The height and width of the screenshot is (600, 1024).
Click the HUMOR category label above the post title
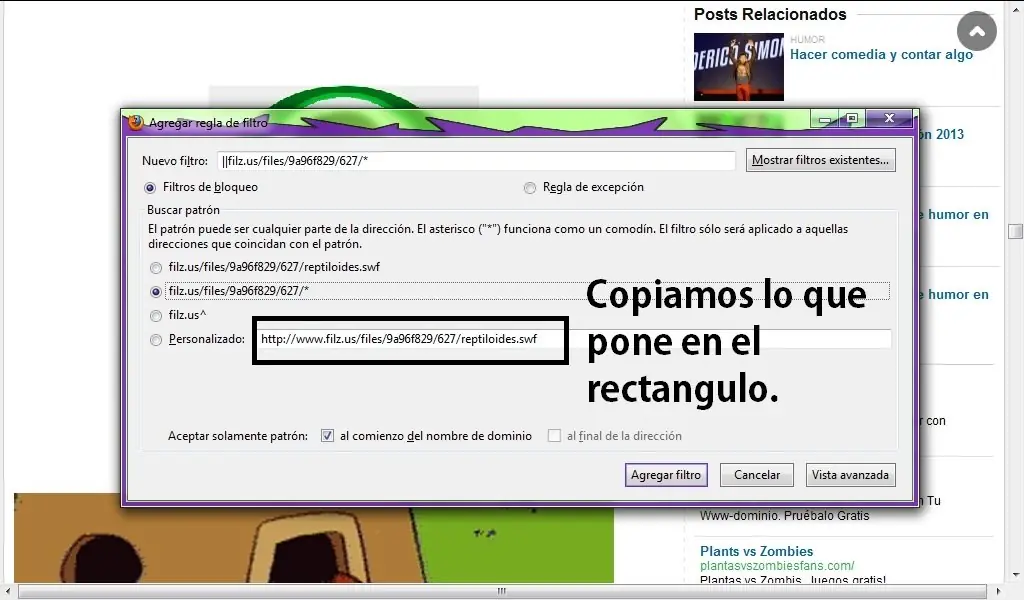pos(807,39)
